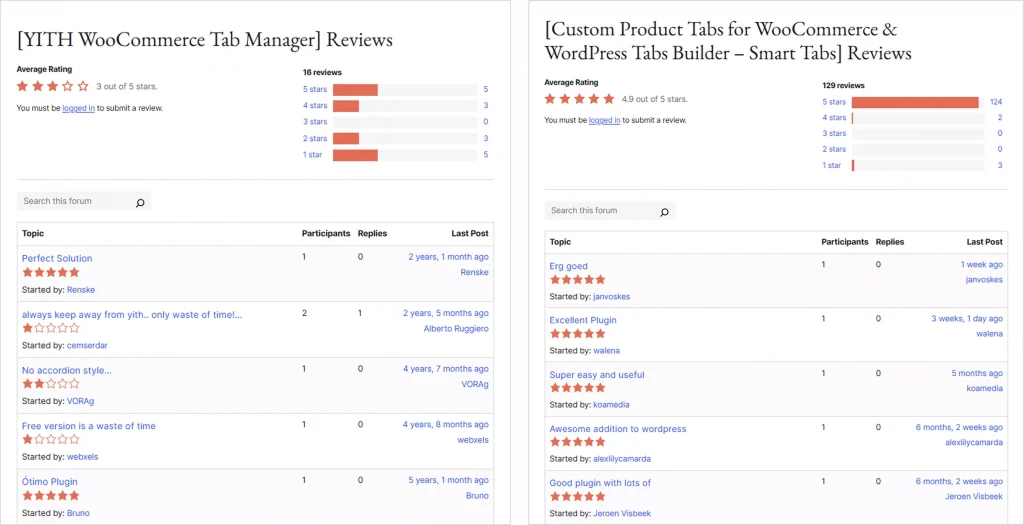Open author profile link 'janvoskes' under Started by
Image resolution: width=1024 pixels, height=525 pixels.
point(612,297)
